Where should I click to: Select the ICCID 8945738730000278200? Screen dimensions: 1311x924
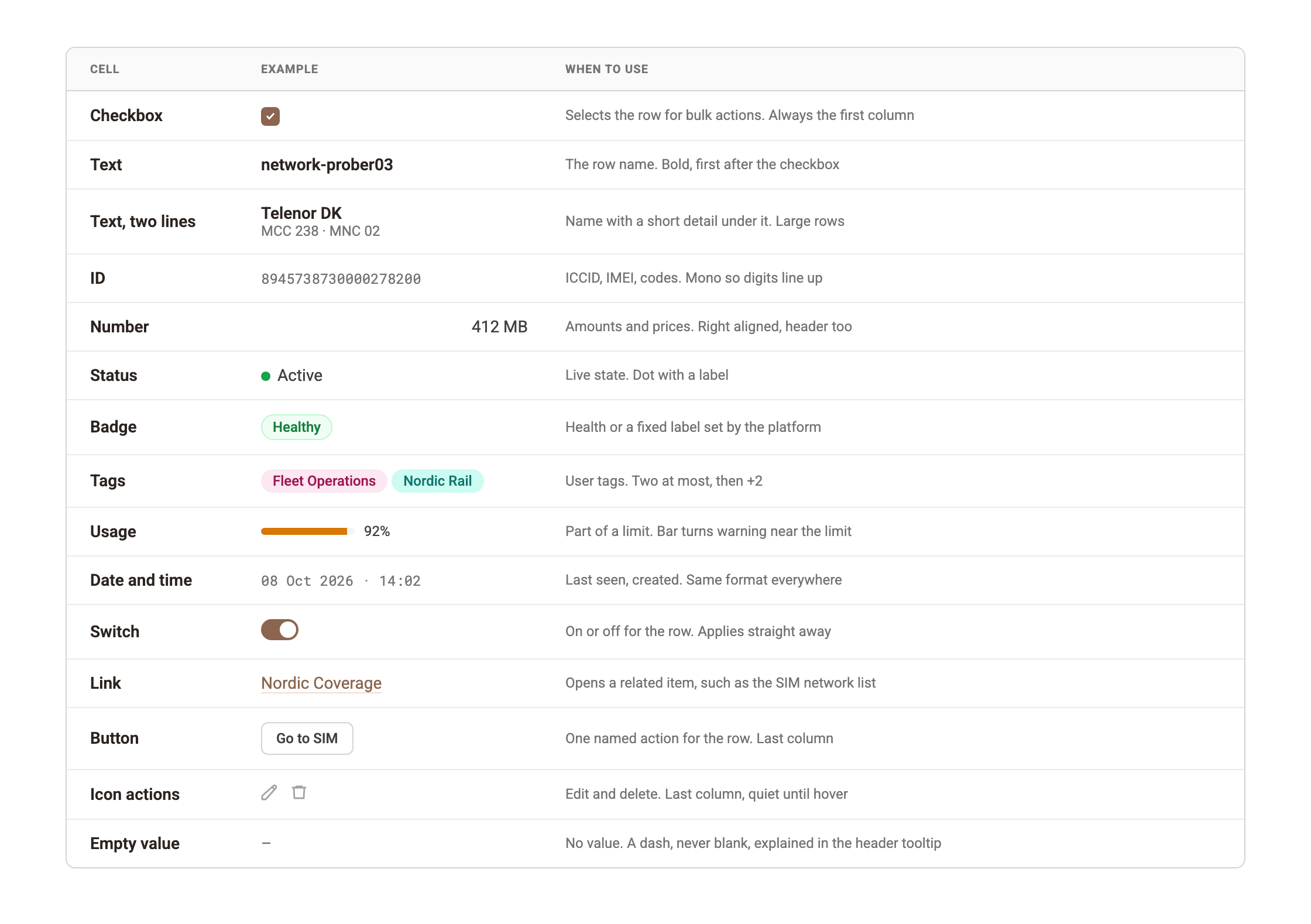[341, 279]
